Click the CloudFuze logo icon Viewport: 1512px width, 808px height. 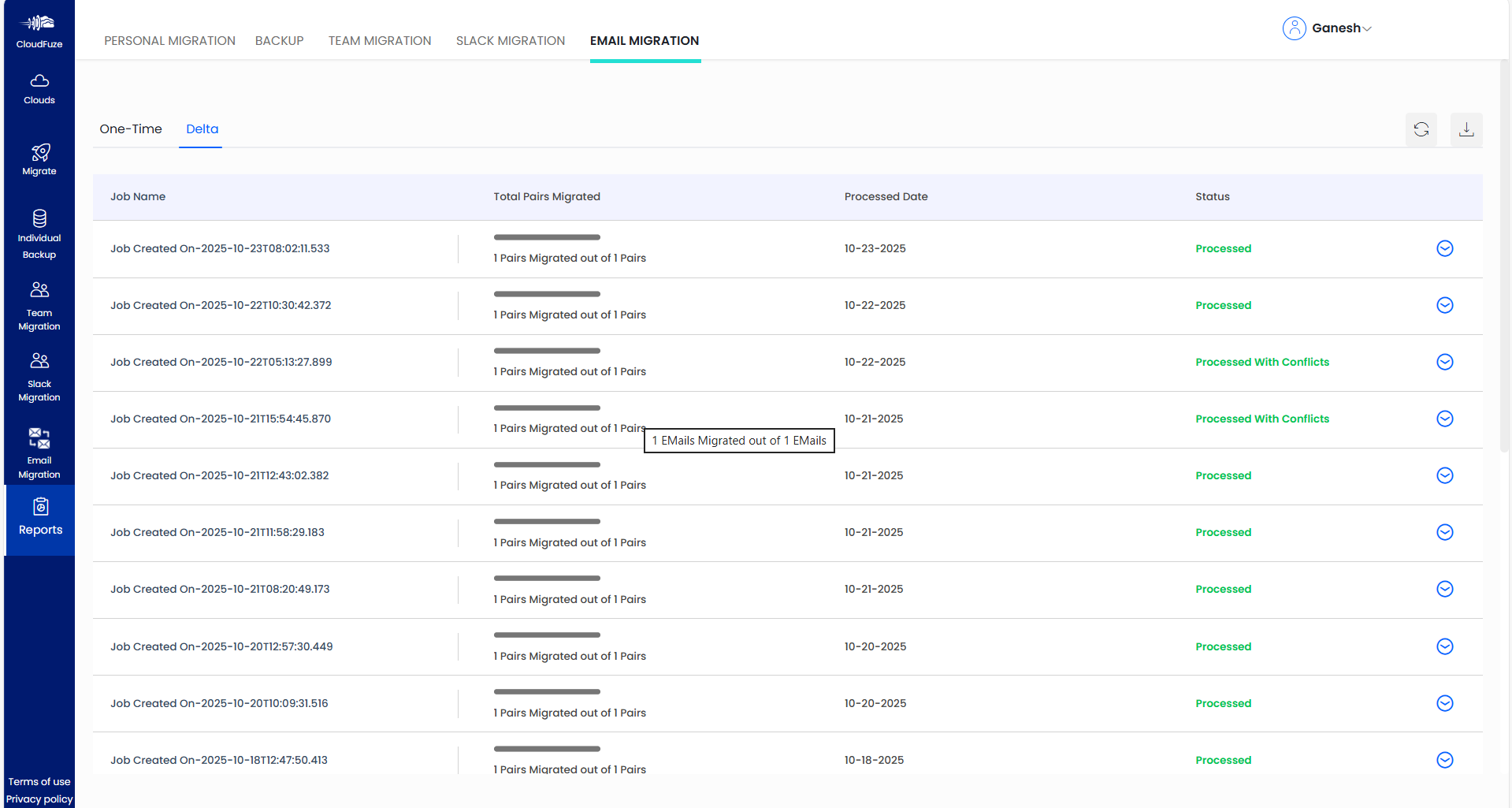pyautogui.click(x=39, y=24)
